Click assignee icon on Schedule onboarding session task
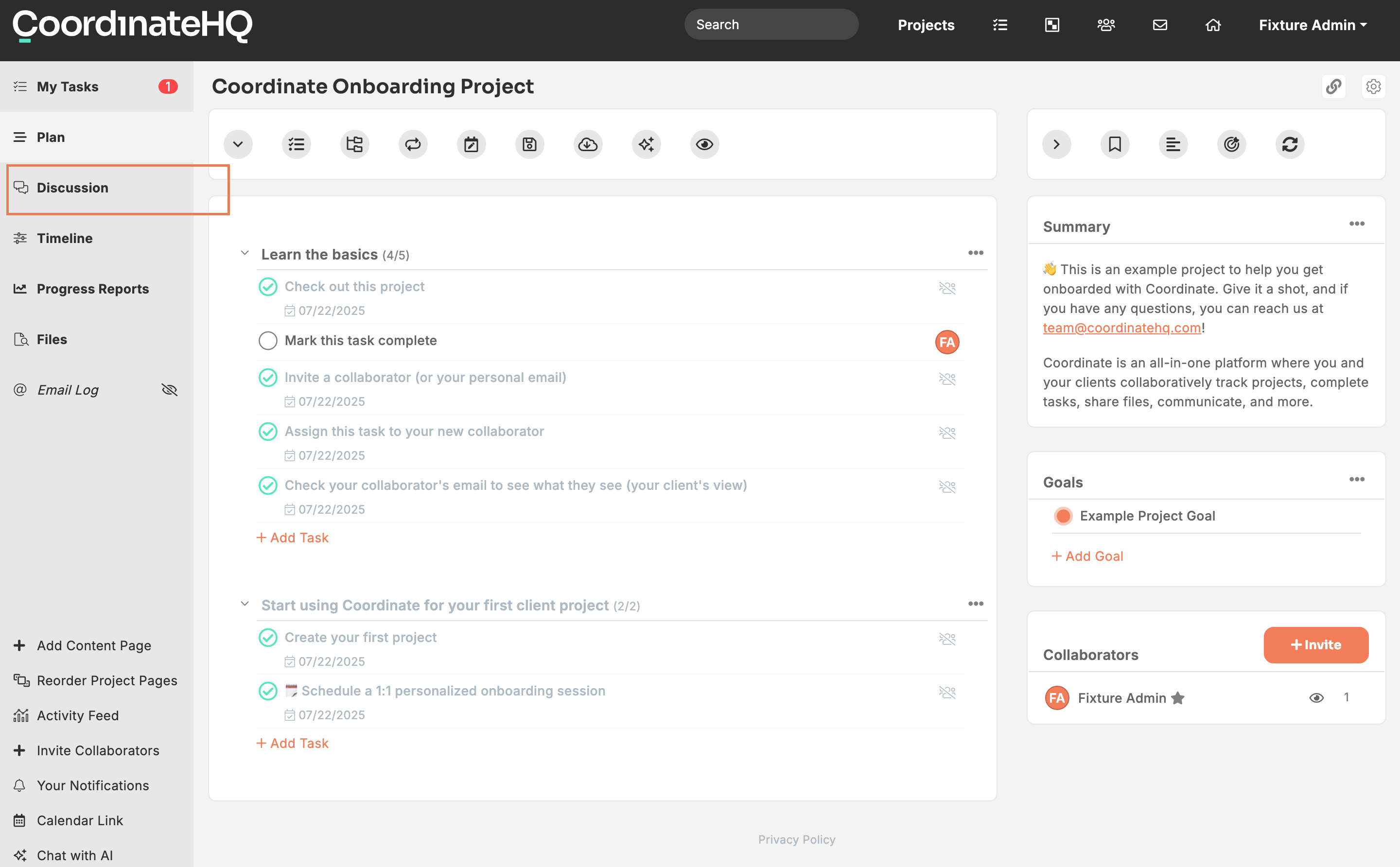 pyautogui.click(x=947, y=693)
